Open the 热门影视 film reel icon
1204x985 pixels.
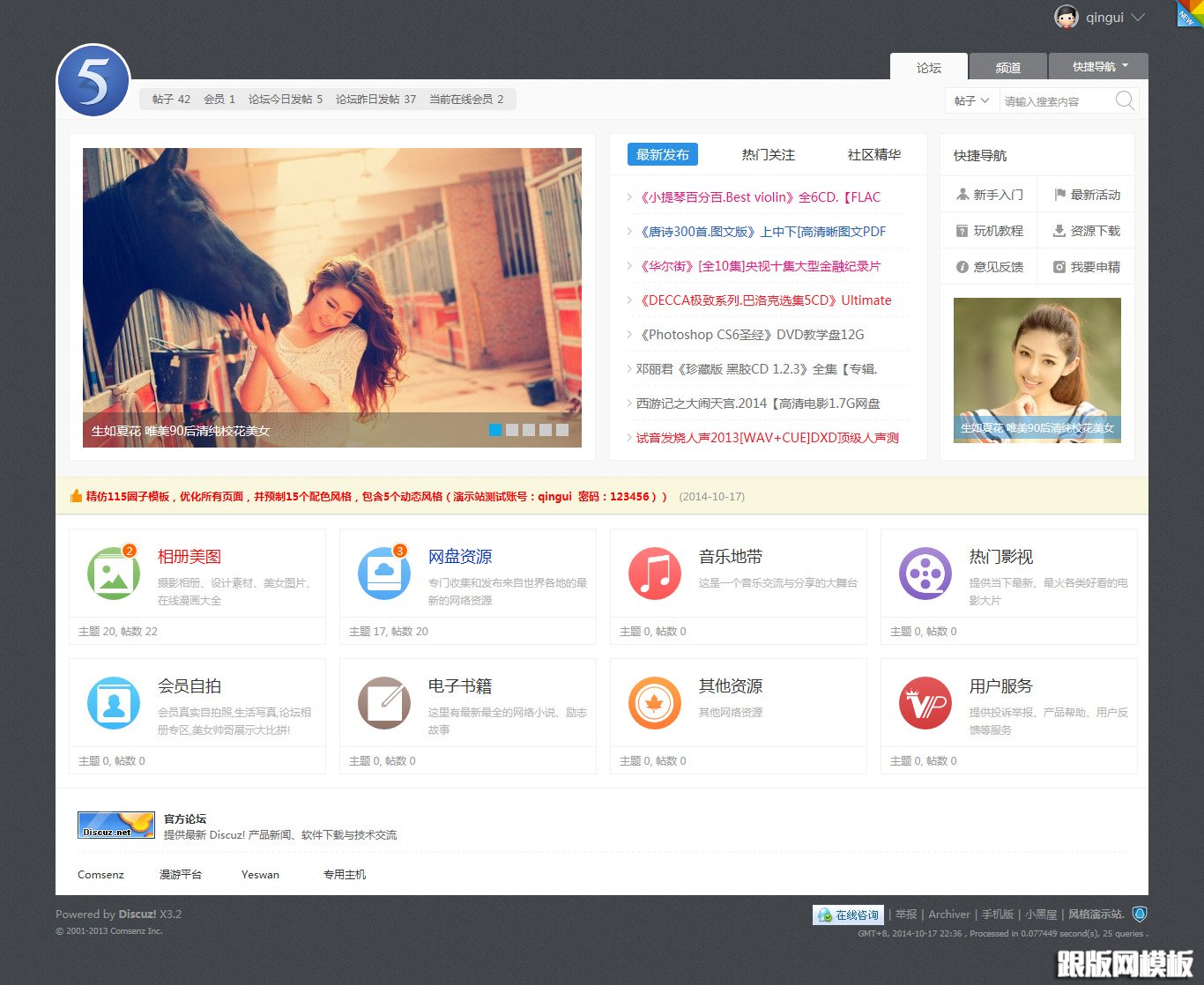(x=925, y=573)
